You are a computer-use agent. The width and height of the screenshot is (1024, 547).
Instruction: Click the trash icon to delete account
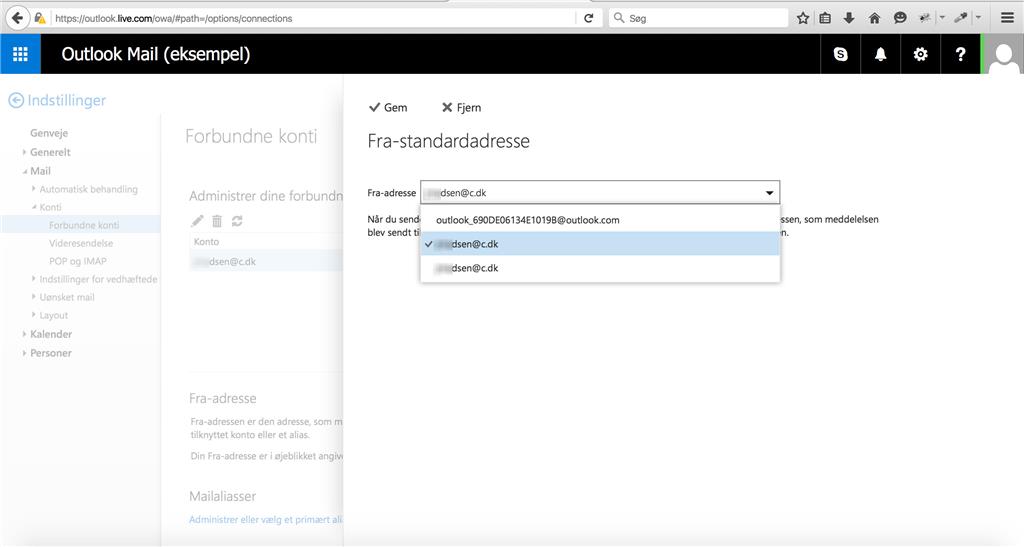tap(217, 221)
